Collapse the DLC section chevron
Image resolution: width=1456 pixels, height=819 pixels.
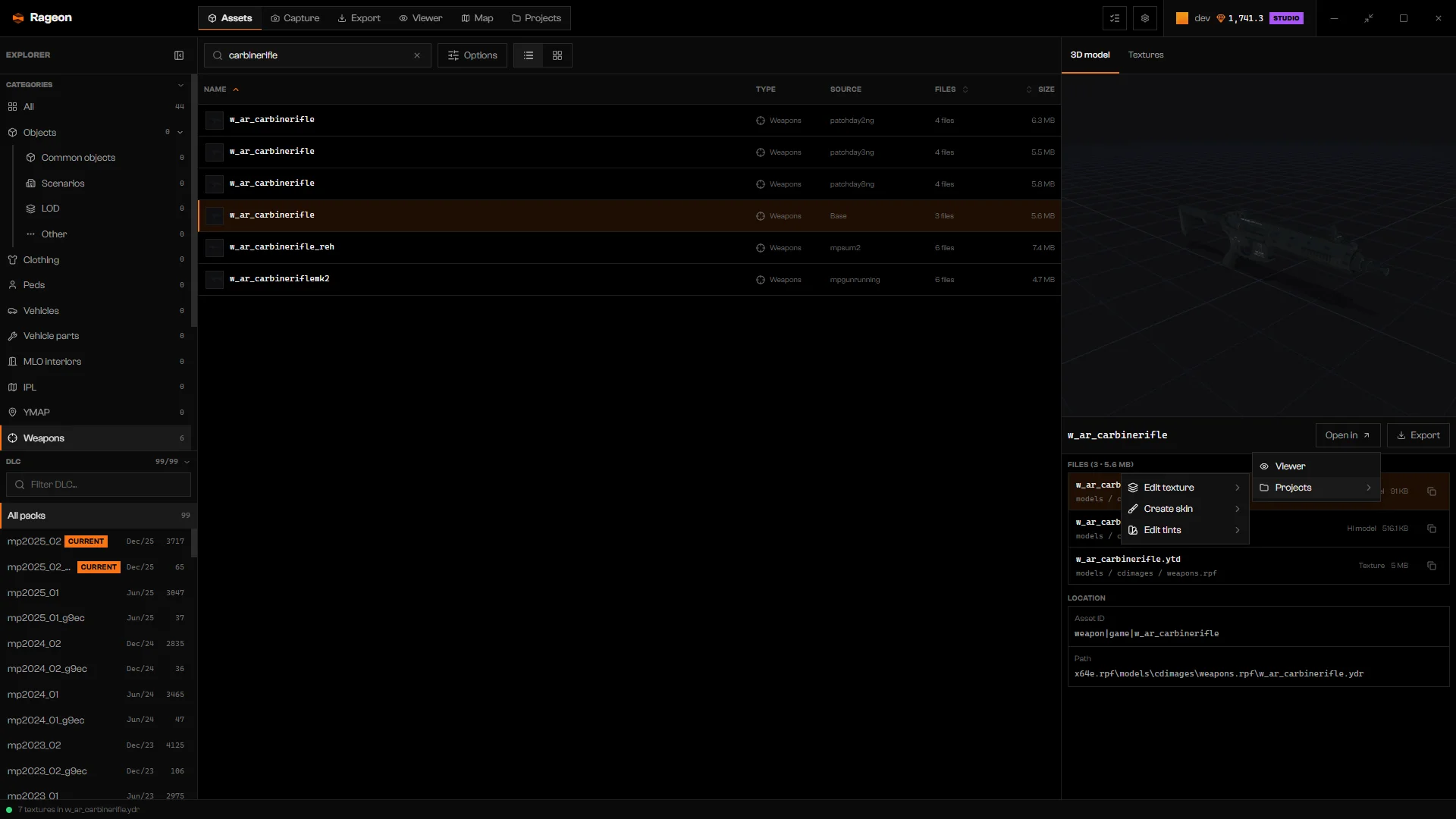pyautogui.click(x=187, y=462)
